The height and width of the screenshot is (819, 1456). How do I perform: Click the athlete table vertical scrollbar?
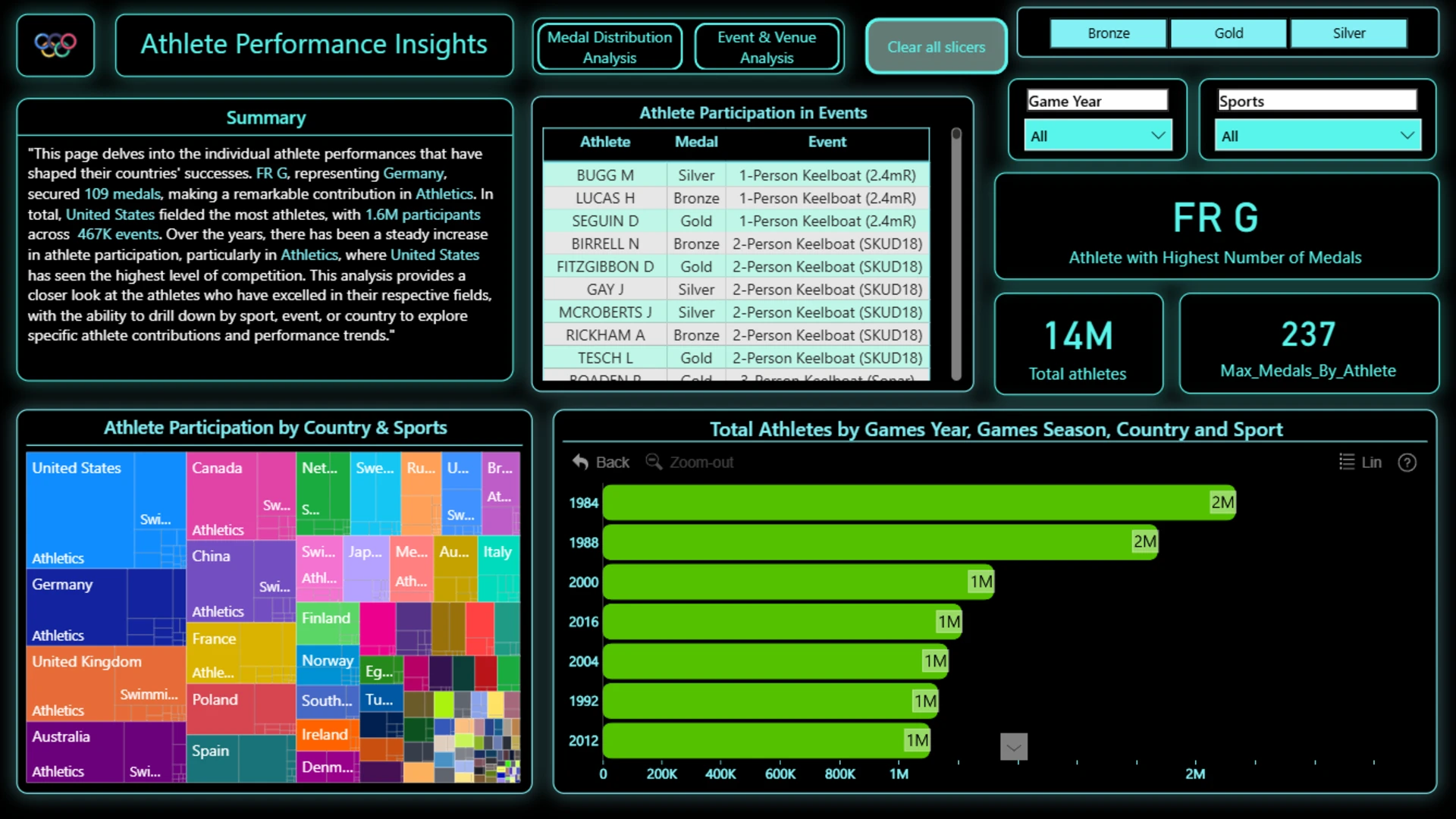click(956, 254)
